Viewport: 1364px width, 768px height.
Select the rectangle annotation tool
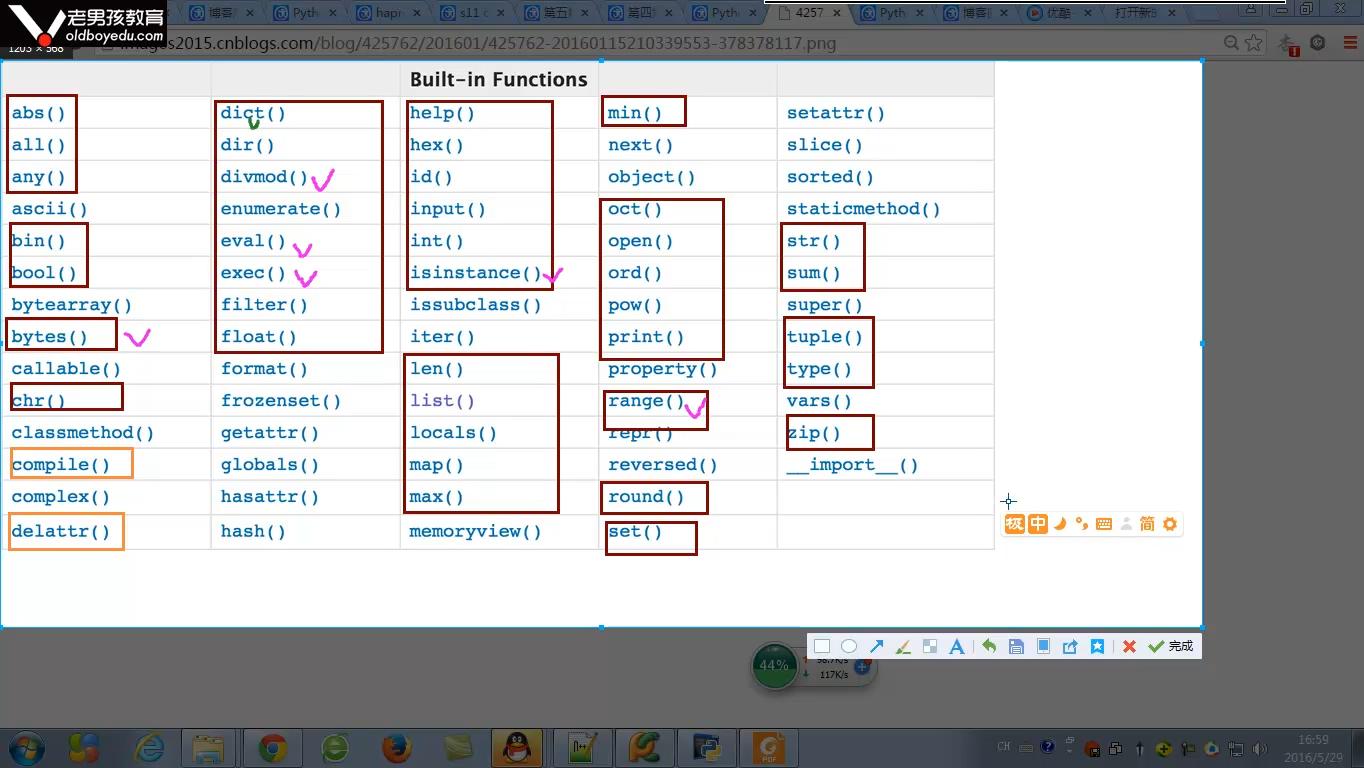(822, 646)
